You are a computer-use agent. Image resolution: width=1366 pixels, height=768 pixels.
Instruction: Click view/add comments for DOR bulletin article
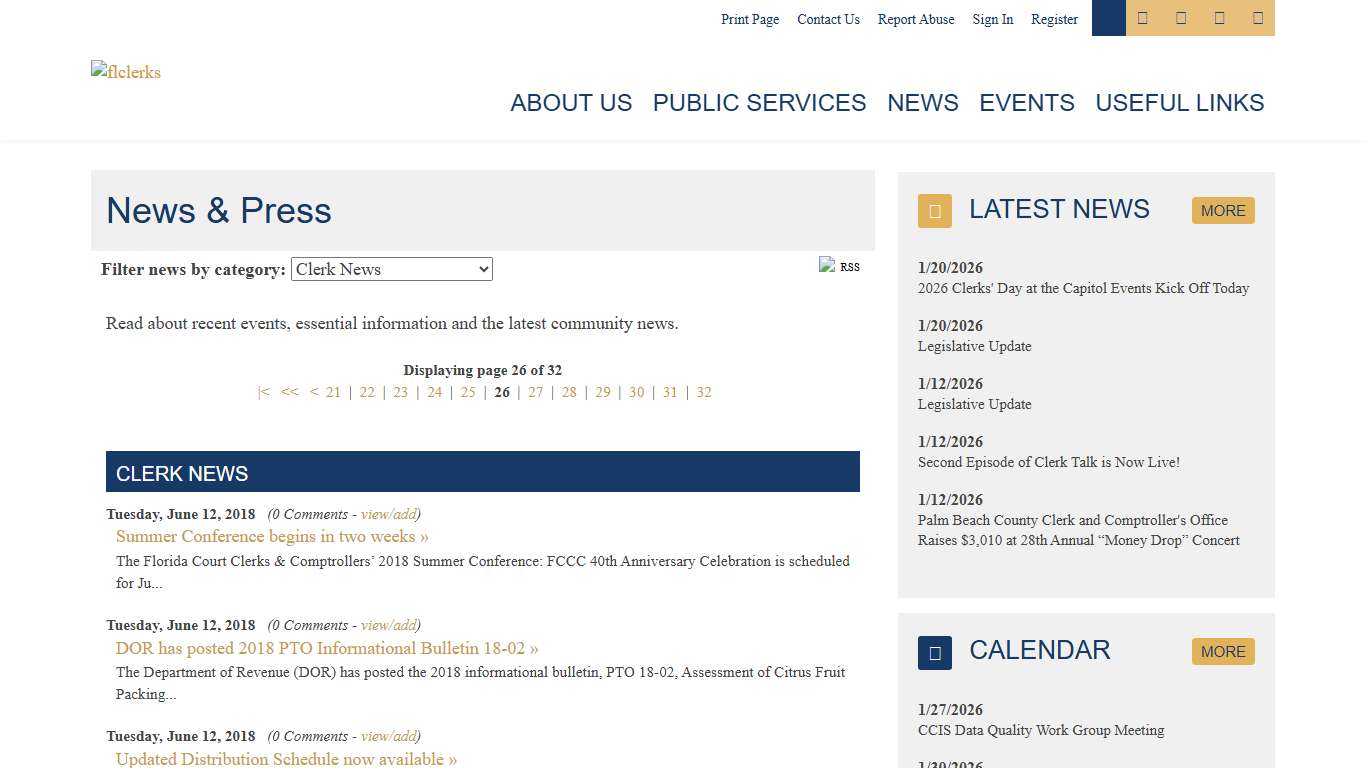pyautogui.click(x=388, y=625)
